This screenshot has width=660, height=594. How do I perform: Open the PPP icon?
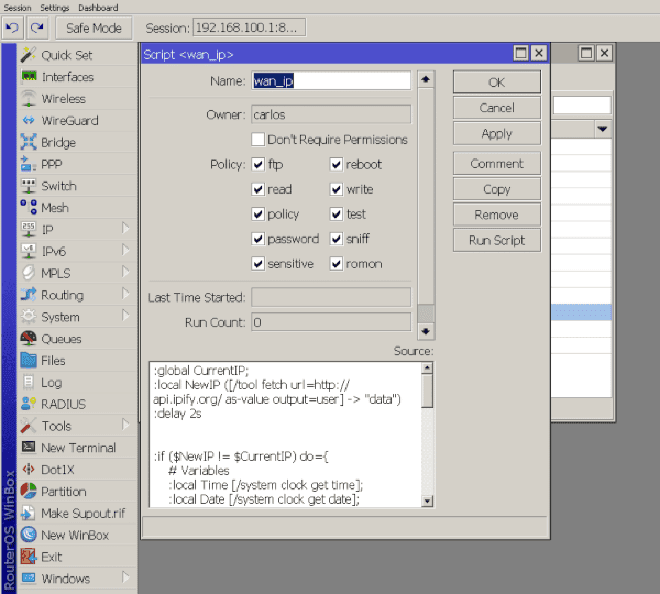[28, 164]
